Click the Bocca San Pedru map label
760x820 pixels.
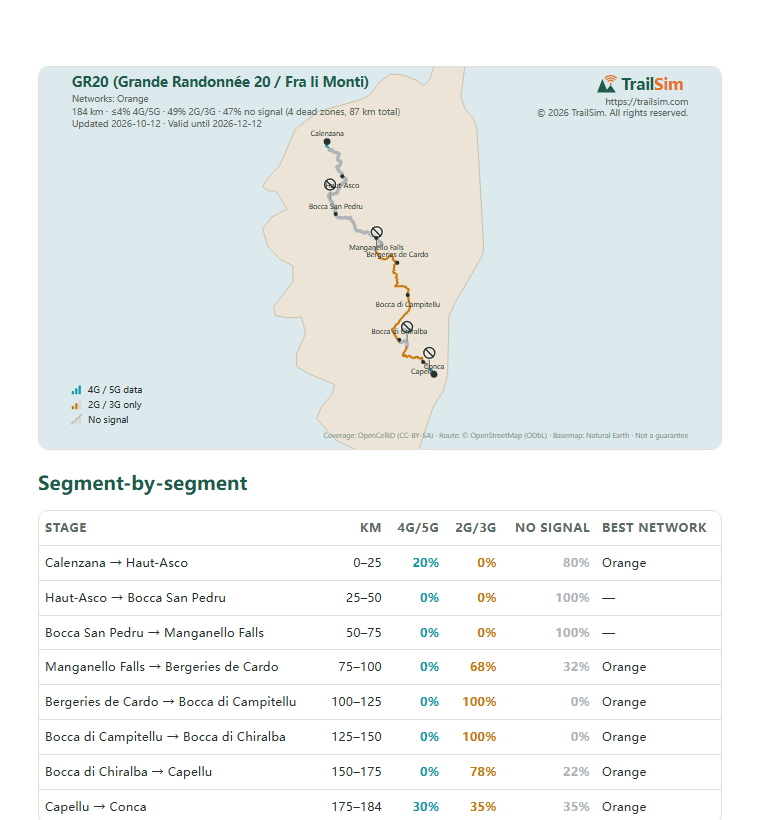pos(335,207)
